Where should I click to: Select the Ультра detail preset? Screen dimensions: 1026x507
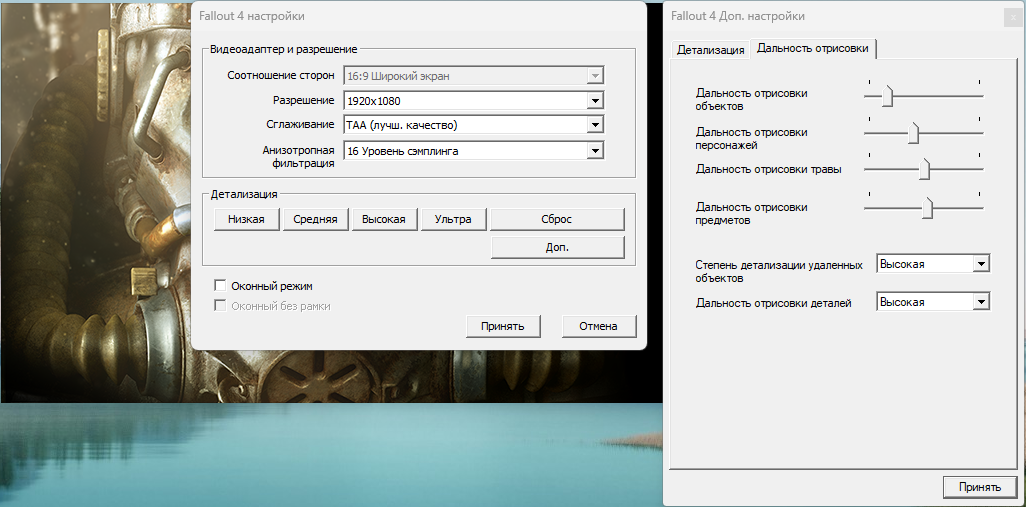pyautogui.click(x=453, y=219)
